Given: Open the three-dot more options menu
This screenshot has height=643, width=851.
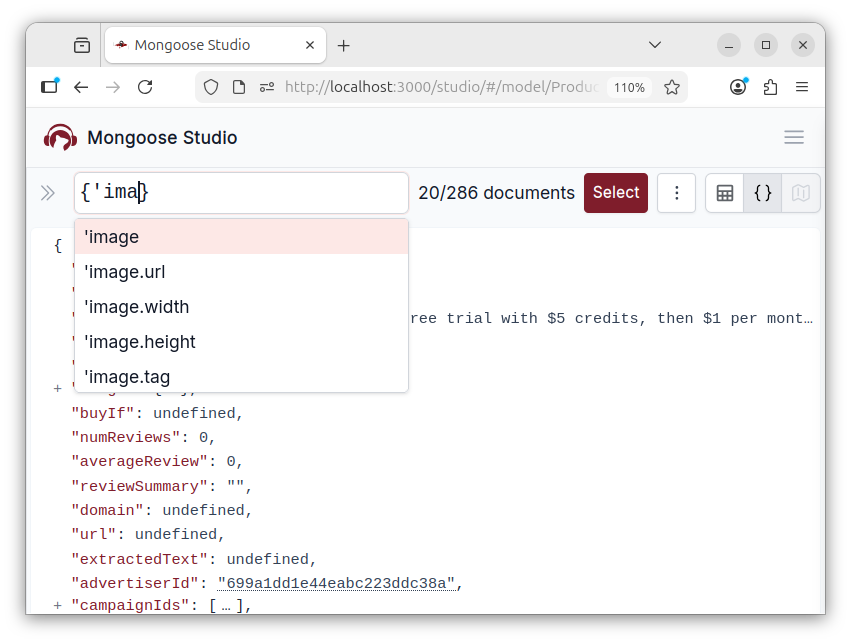Looking at the screenshot, I should pos(676,193).
